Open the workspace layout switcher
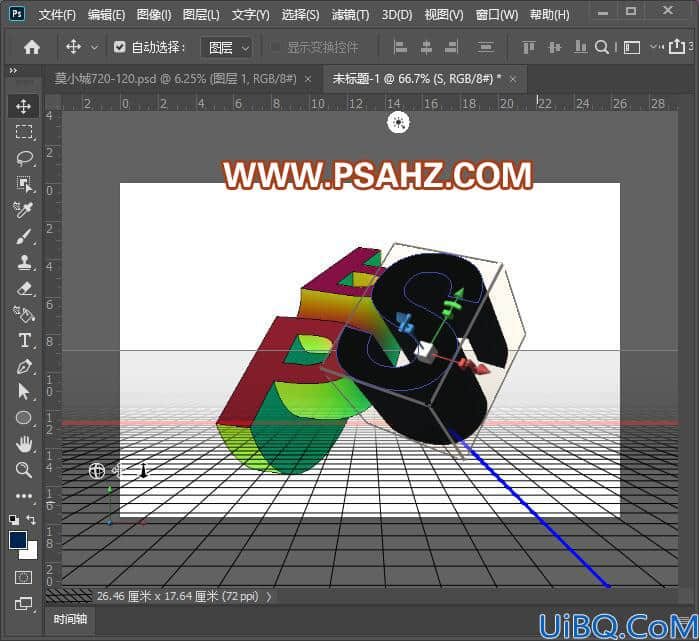Viewport: 699px width, 641px height. [632, 47]
